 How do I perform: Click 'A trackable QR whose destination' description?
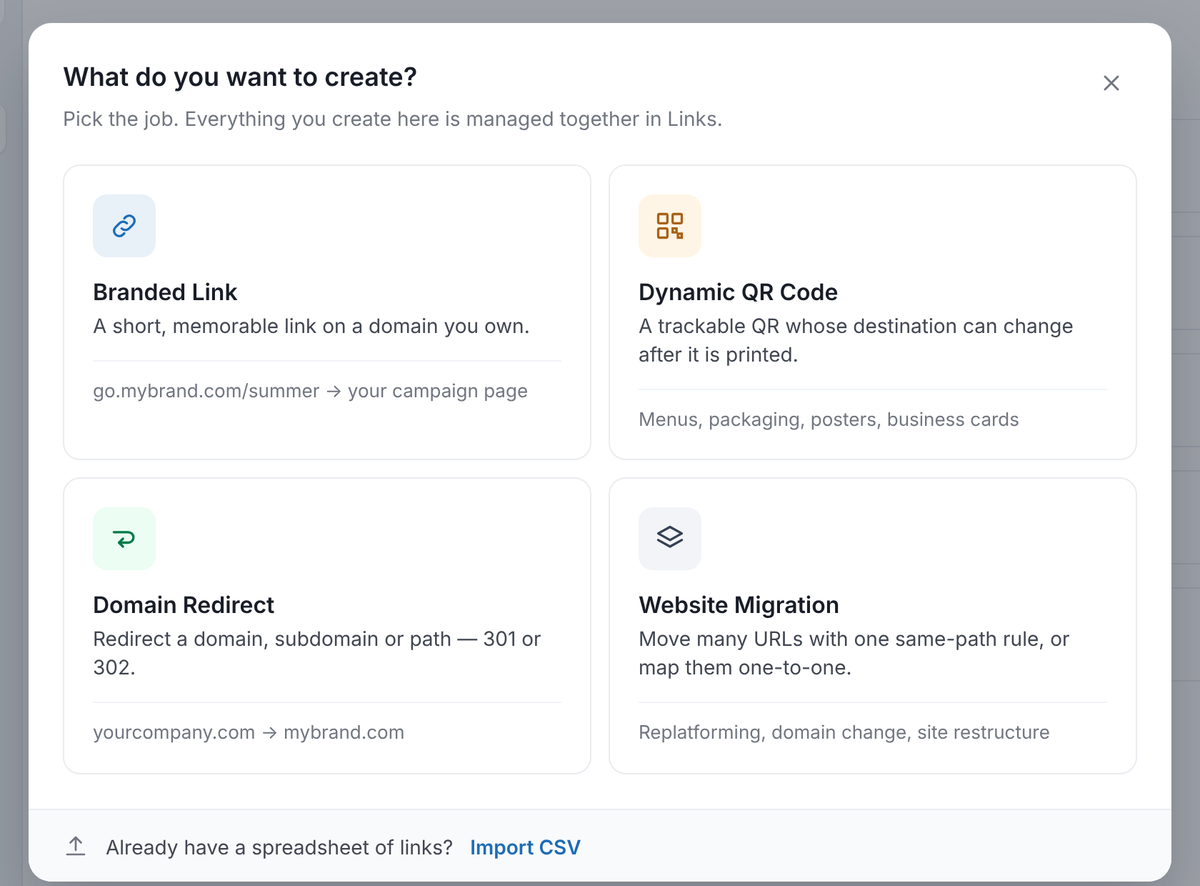coord(856,340)
